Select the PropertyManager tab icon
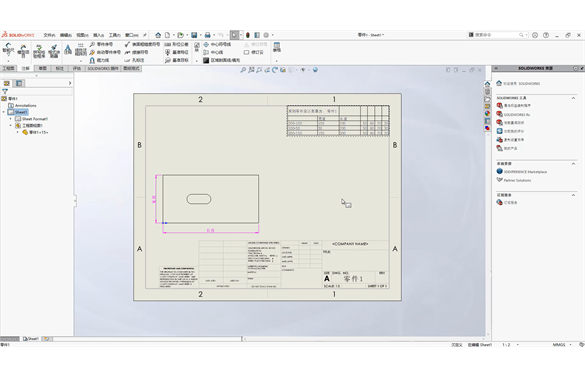 pos(19,83)
